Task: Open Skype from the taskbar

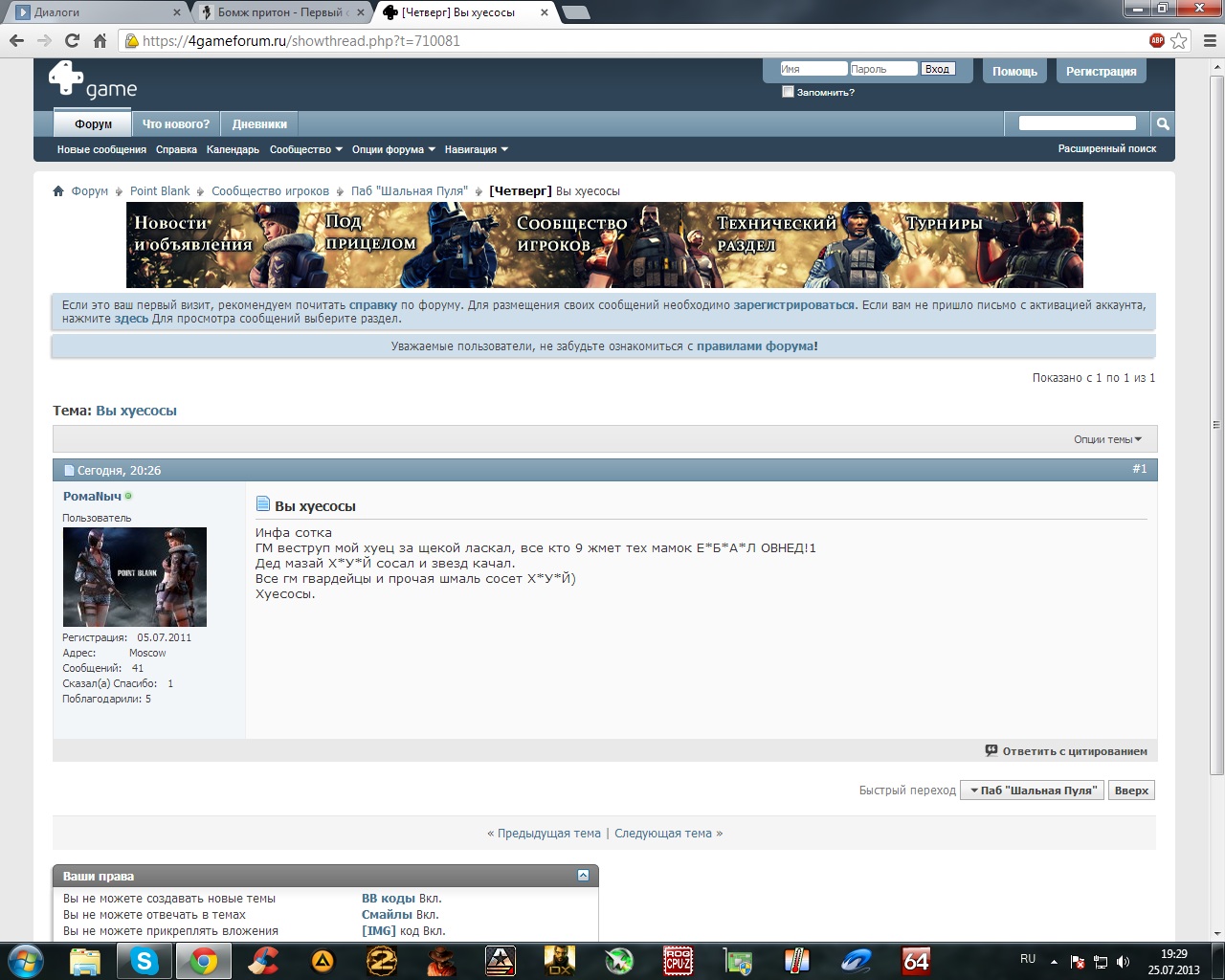Action: point(145,960)
